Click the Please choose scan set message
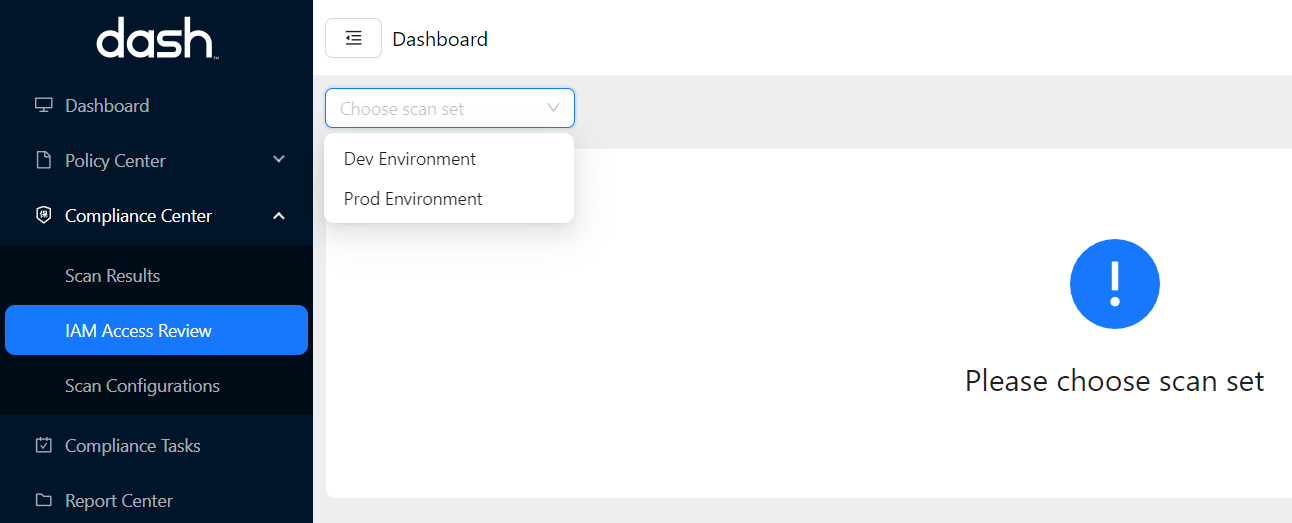Image resolution: width=1292 pixels, height=523 pixels. [1114, 381]
